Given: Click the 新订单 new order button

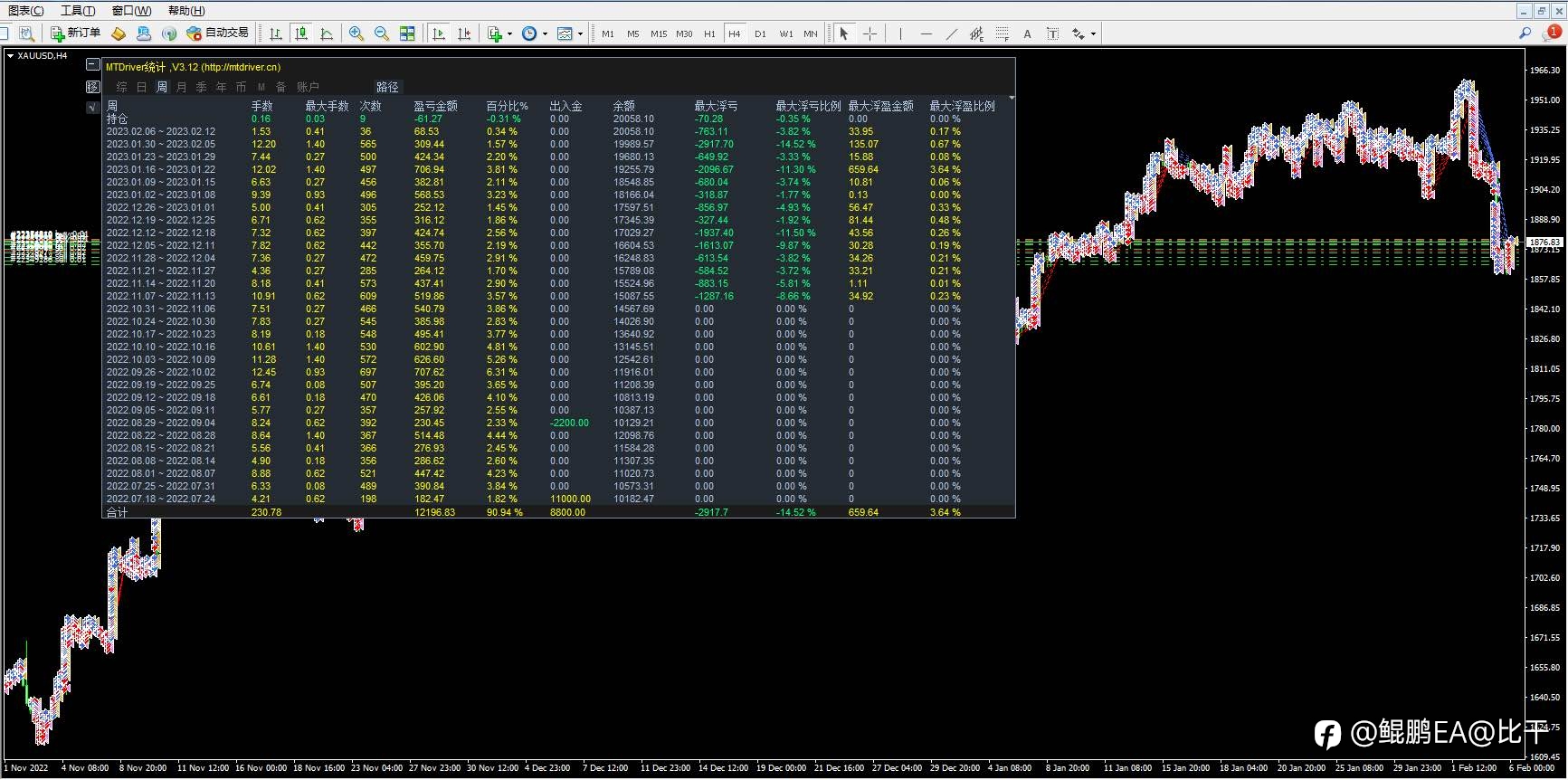Looking at the screenshot, I should coord(76,33).
